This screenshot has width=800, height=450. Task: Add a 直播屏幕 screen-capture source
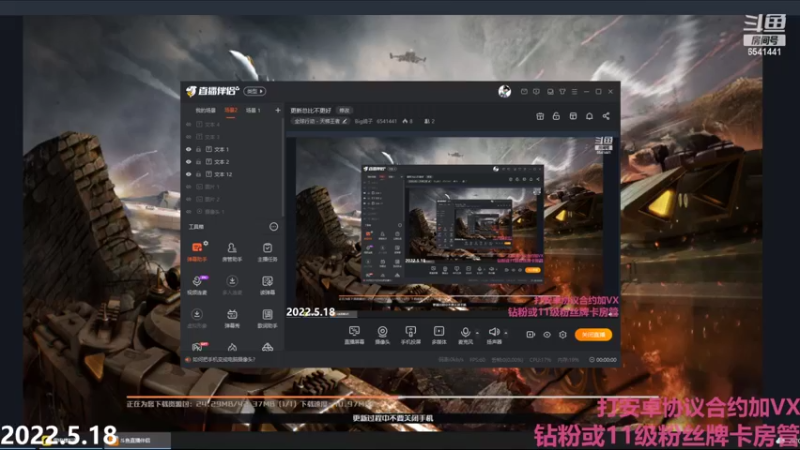click(354, 335)
